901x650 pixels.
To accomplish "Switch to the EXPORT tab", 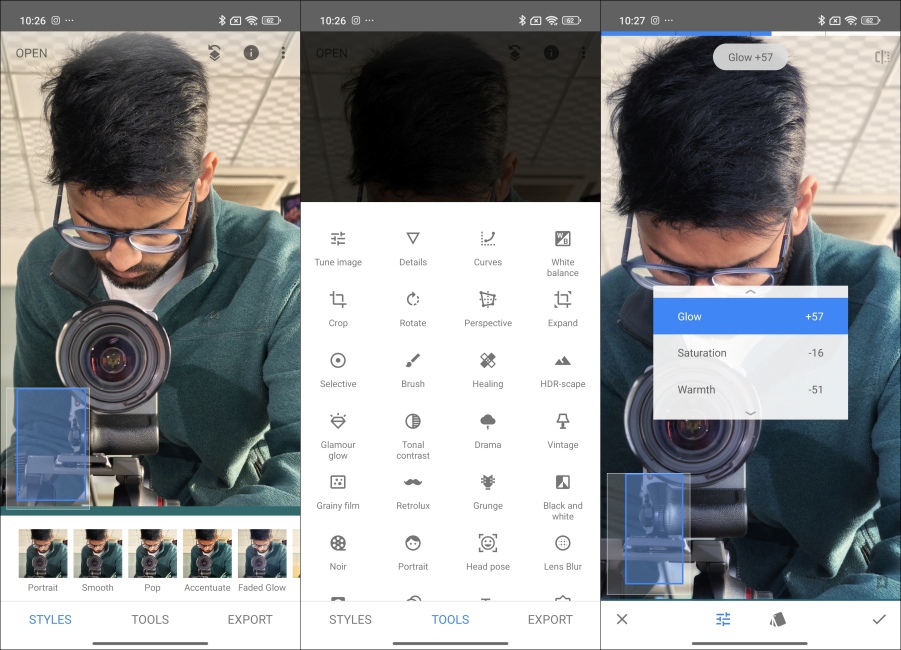I will (x=550, y=620).
